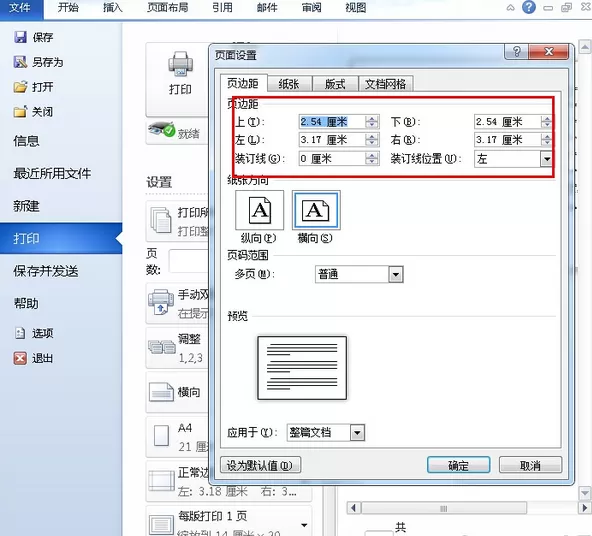Screen dimensions: 592x536
Task: Click the manual duplex (手动双面) print icon
Action: 161,303
